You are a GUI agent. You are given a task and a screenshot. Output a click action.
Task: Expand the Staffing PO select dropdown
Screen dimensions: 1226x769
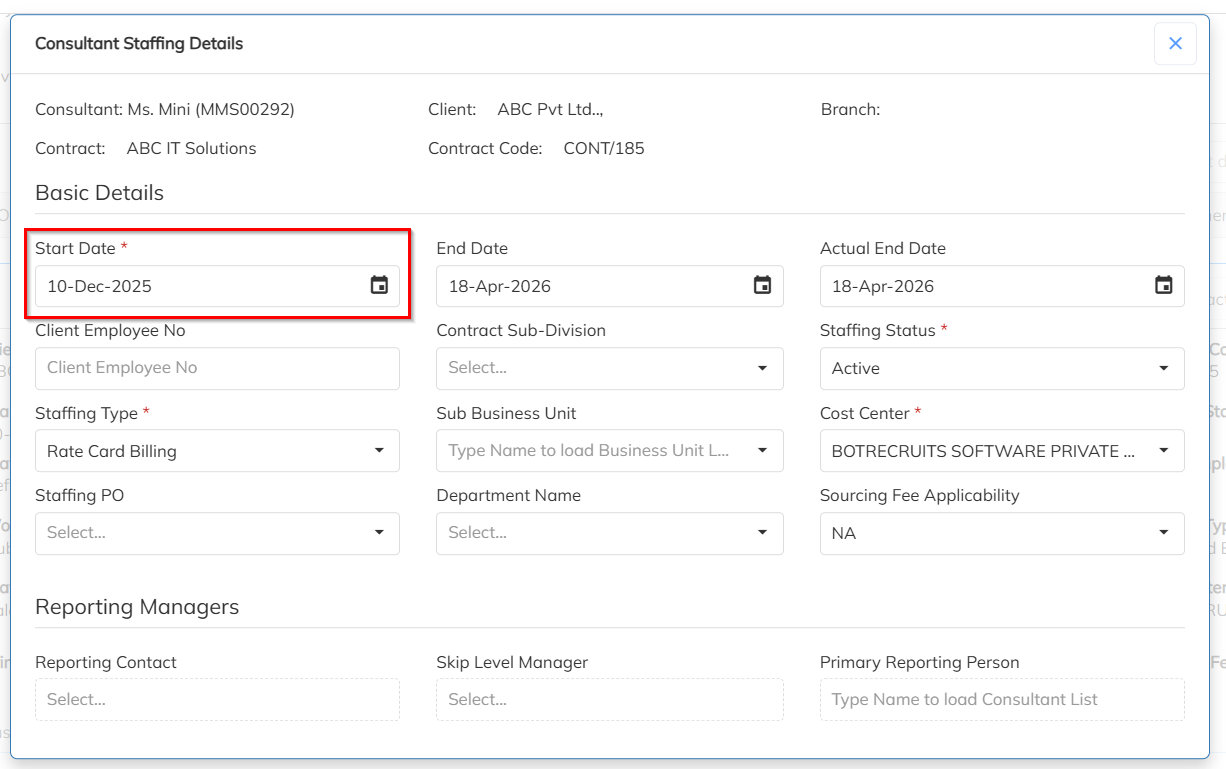point(379,533)
